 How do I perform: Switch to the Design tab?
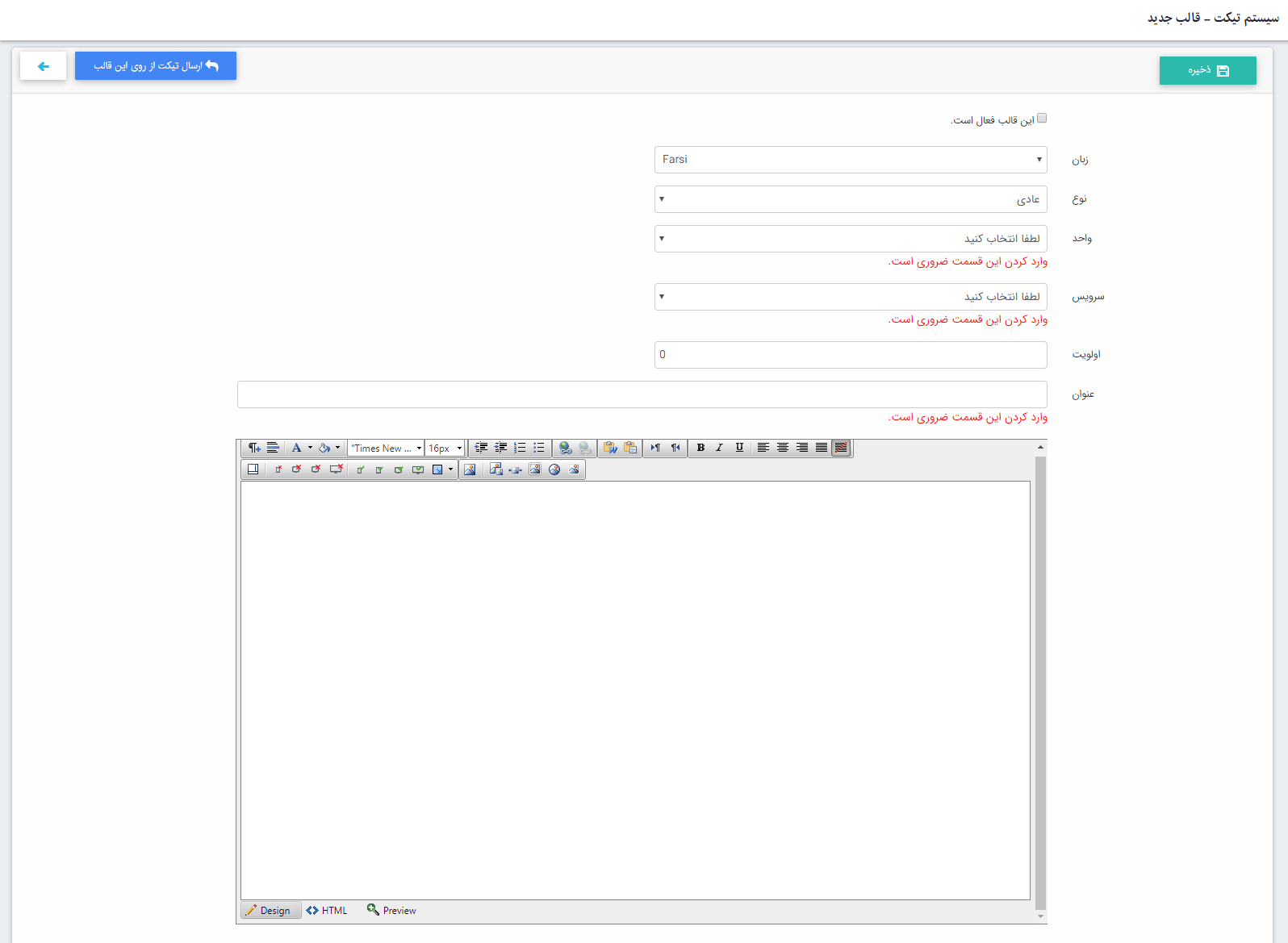(270, 910)
